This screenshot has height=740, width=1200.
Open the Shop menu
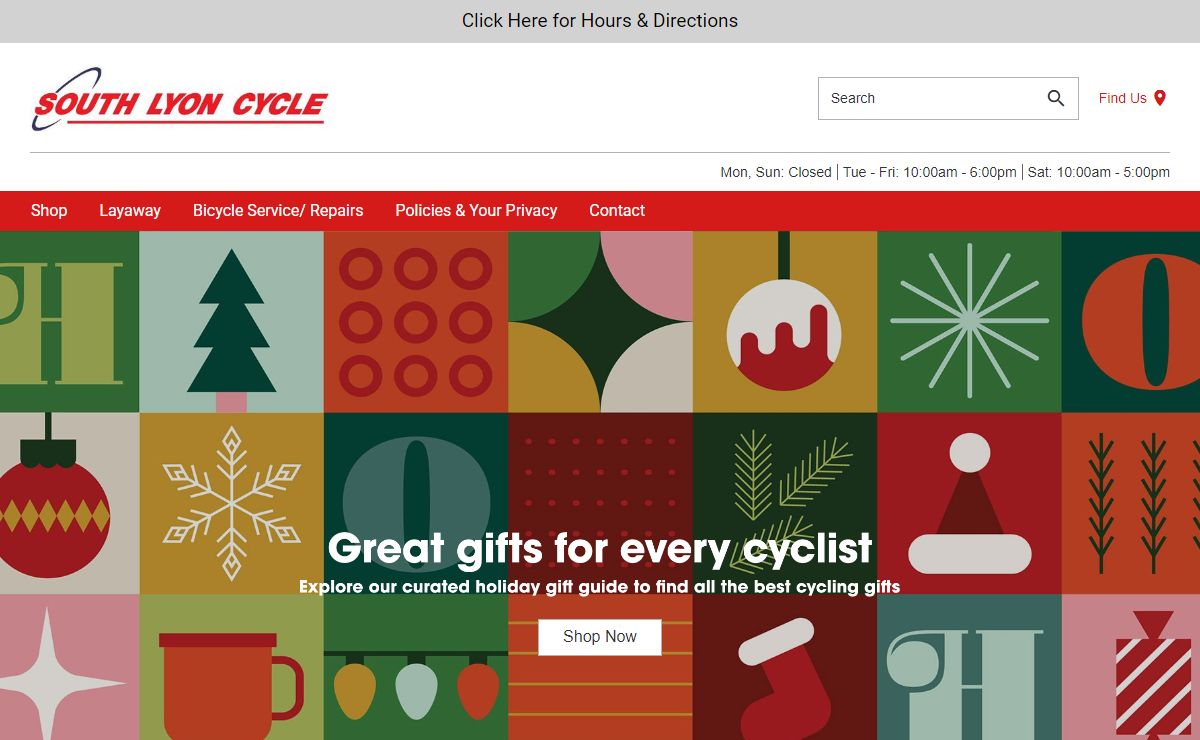pyautogui.click(x=49, y=211)
